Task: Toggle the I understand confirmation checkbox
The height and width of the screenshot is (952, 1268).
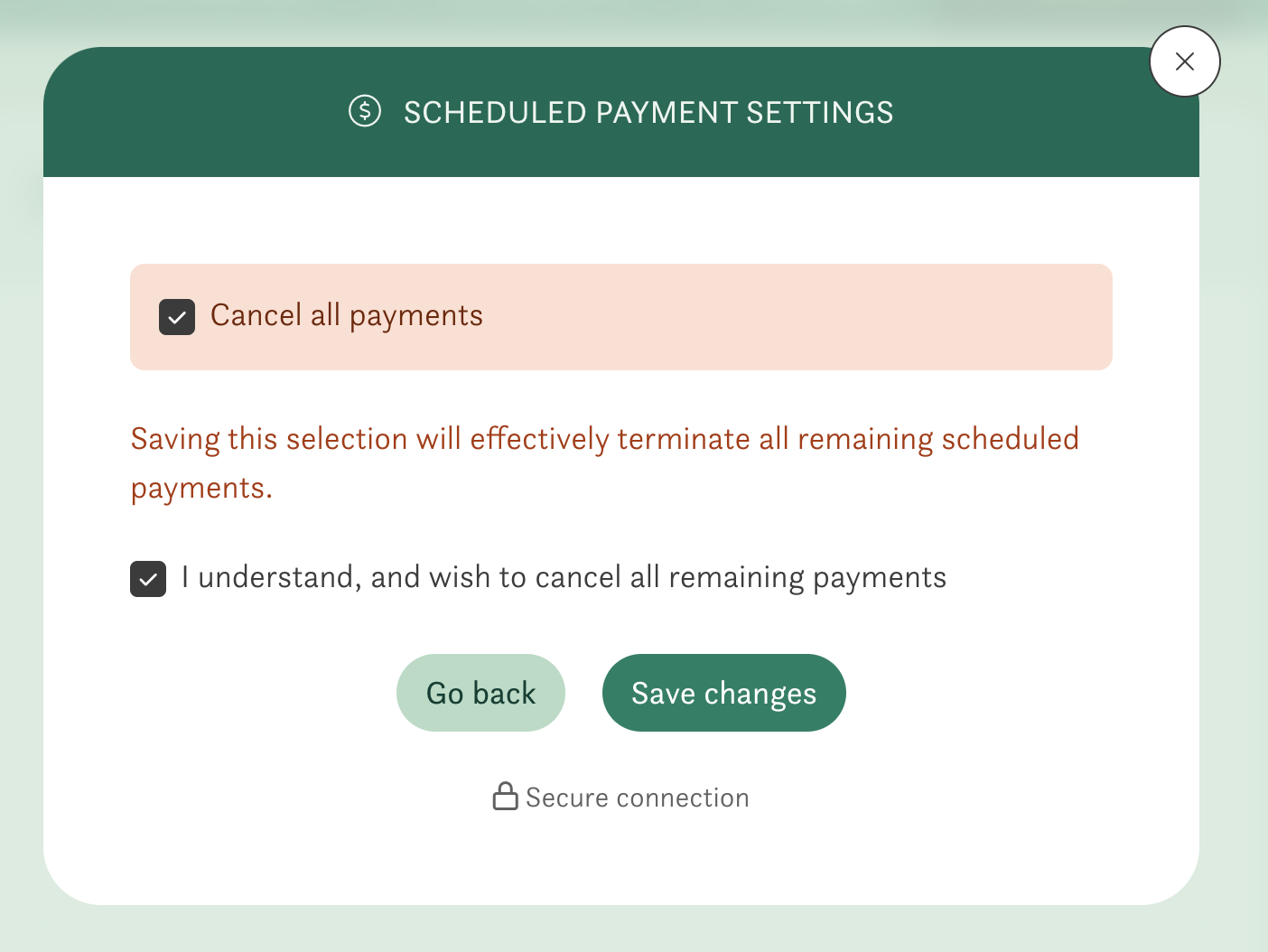Action: [148, 579]
